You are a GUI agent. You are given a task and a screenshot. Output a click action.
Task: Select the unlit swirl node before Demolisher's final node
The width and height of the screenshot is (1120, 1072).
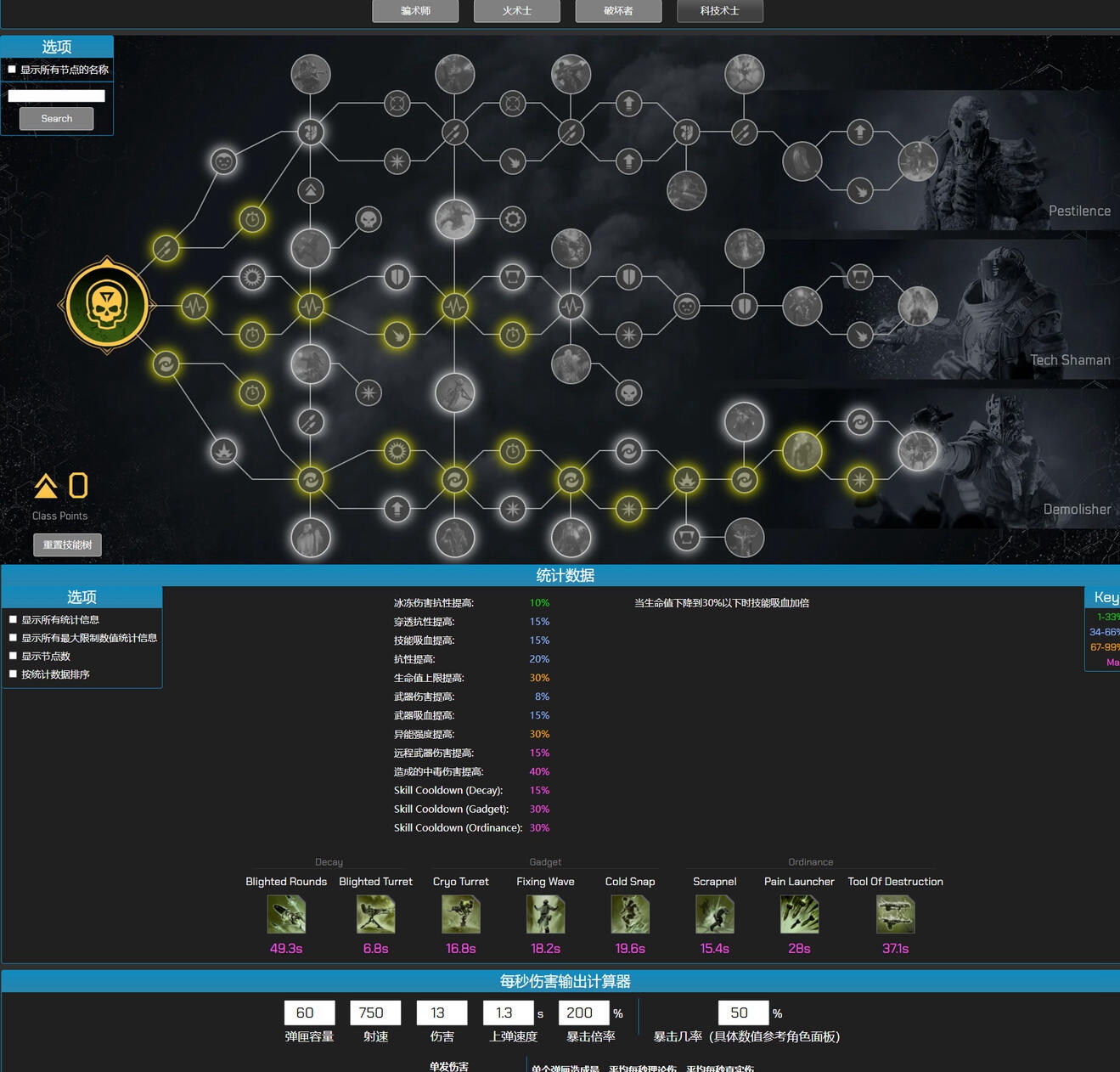click(860, 421)
